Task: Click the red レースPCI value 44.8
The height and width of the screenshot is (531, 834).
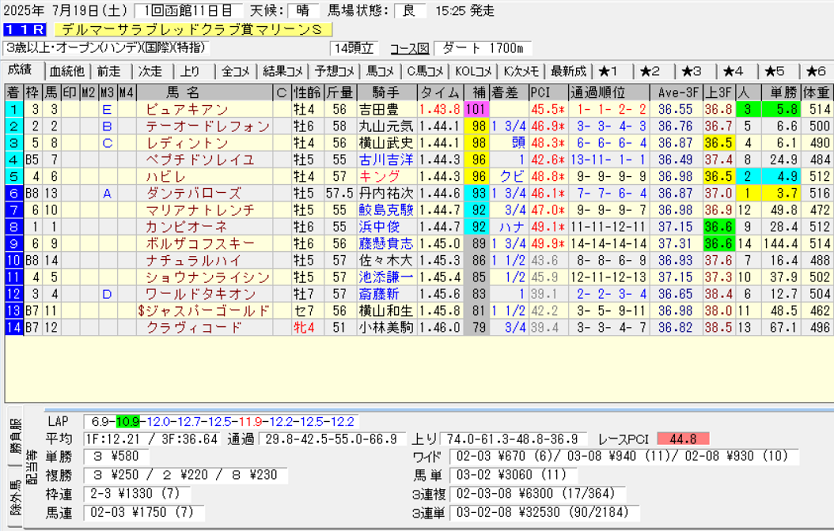Action: 681,439
